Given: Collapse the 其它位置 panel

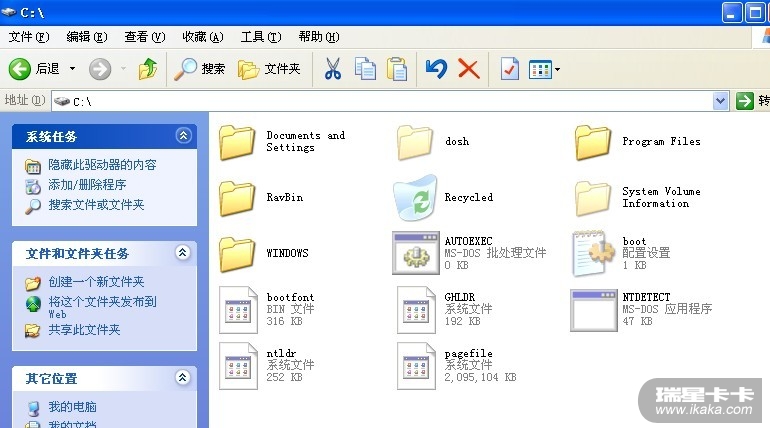Looking at the screenshot, I should [183, 377].
